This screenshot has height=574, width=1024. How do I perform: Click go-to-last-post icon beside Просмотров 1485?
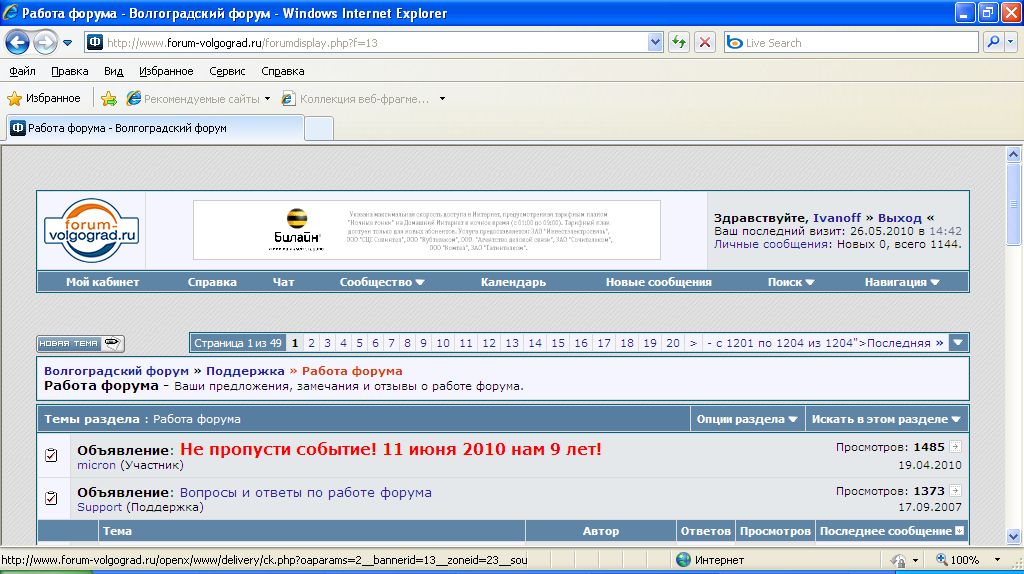point(954,447)
